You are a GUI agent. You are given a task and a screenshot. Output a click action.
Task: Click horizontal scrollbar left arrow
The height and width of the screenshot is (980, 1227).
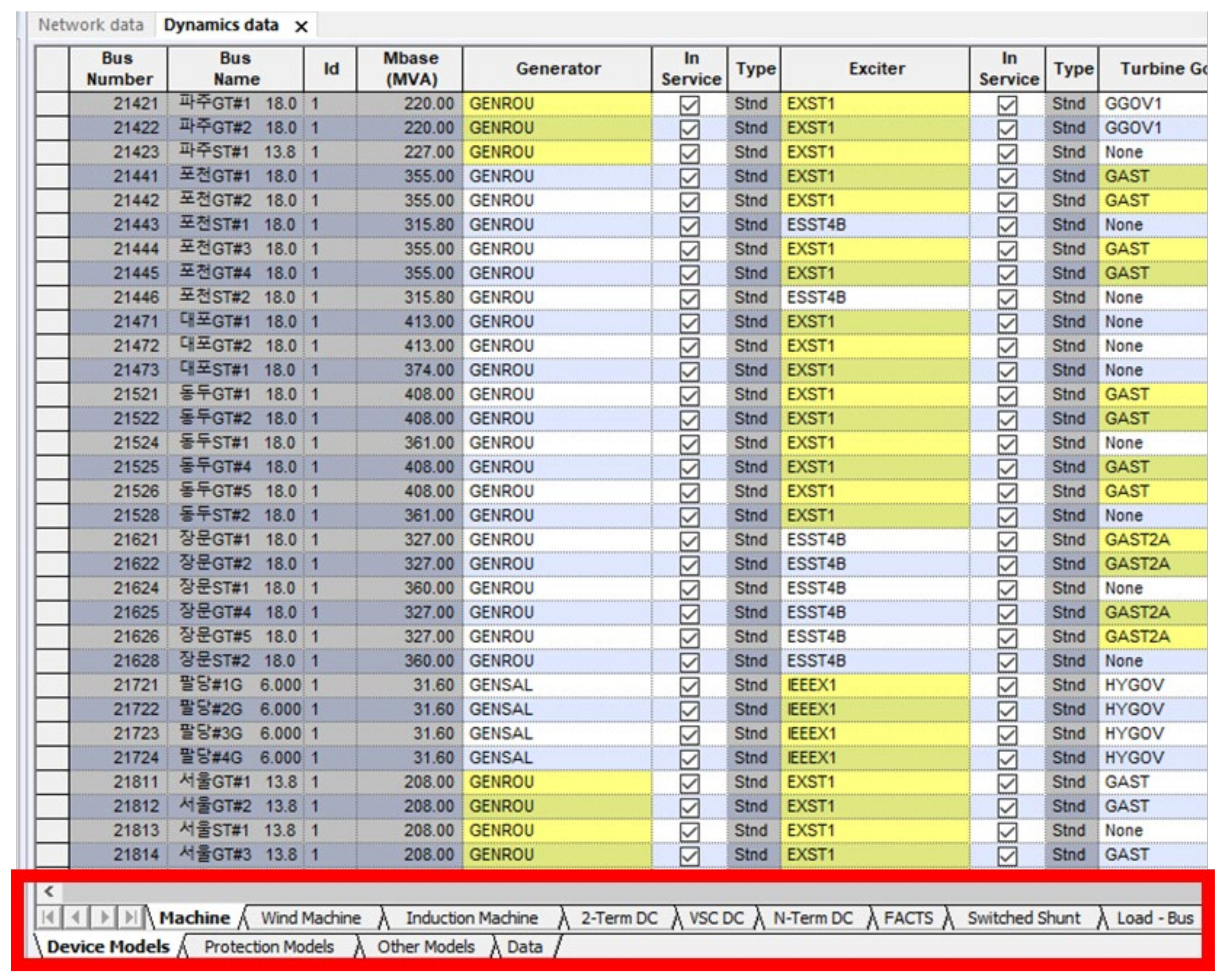(50, 891)
